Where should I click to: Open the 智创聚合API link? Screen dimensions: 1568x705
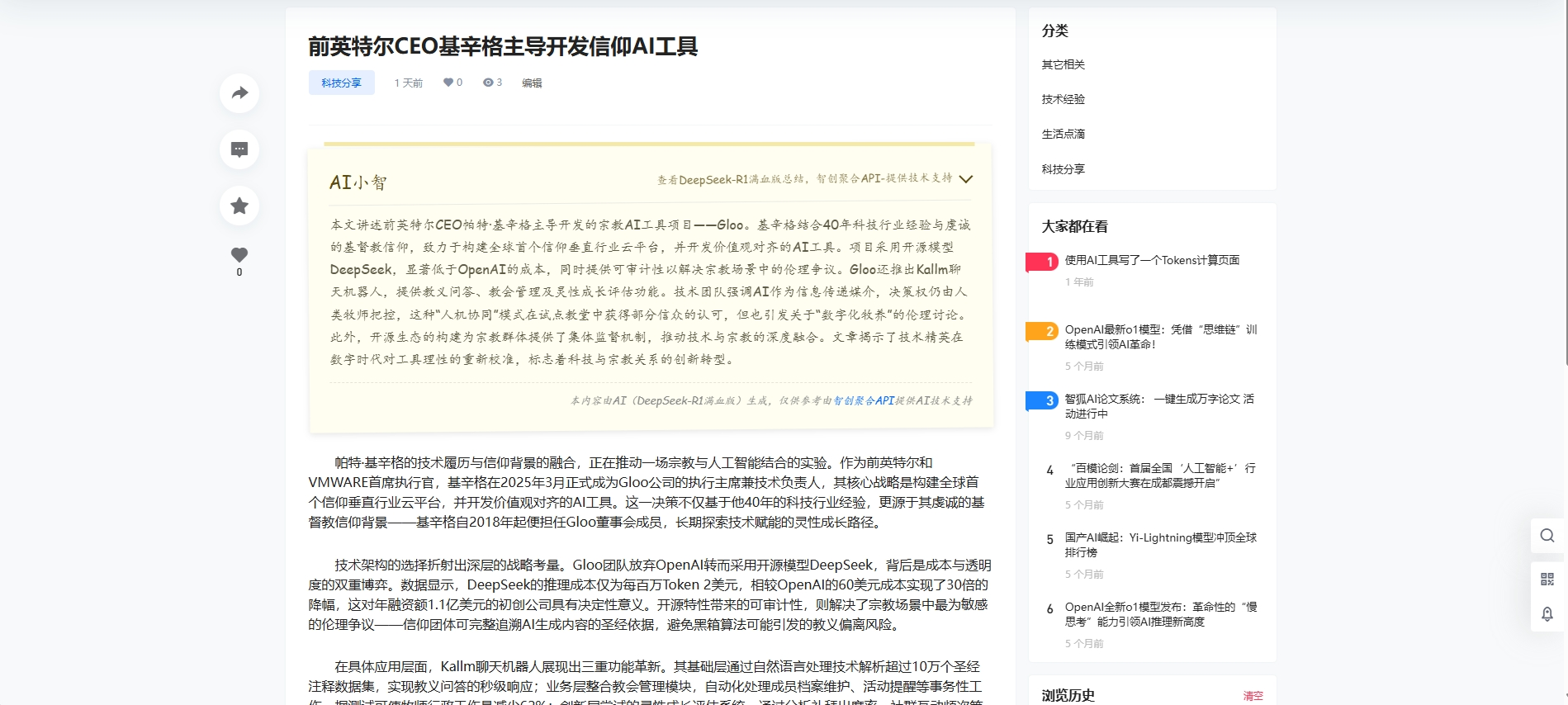pos(863,400)
